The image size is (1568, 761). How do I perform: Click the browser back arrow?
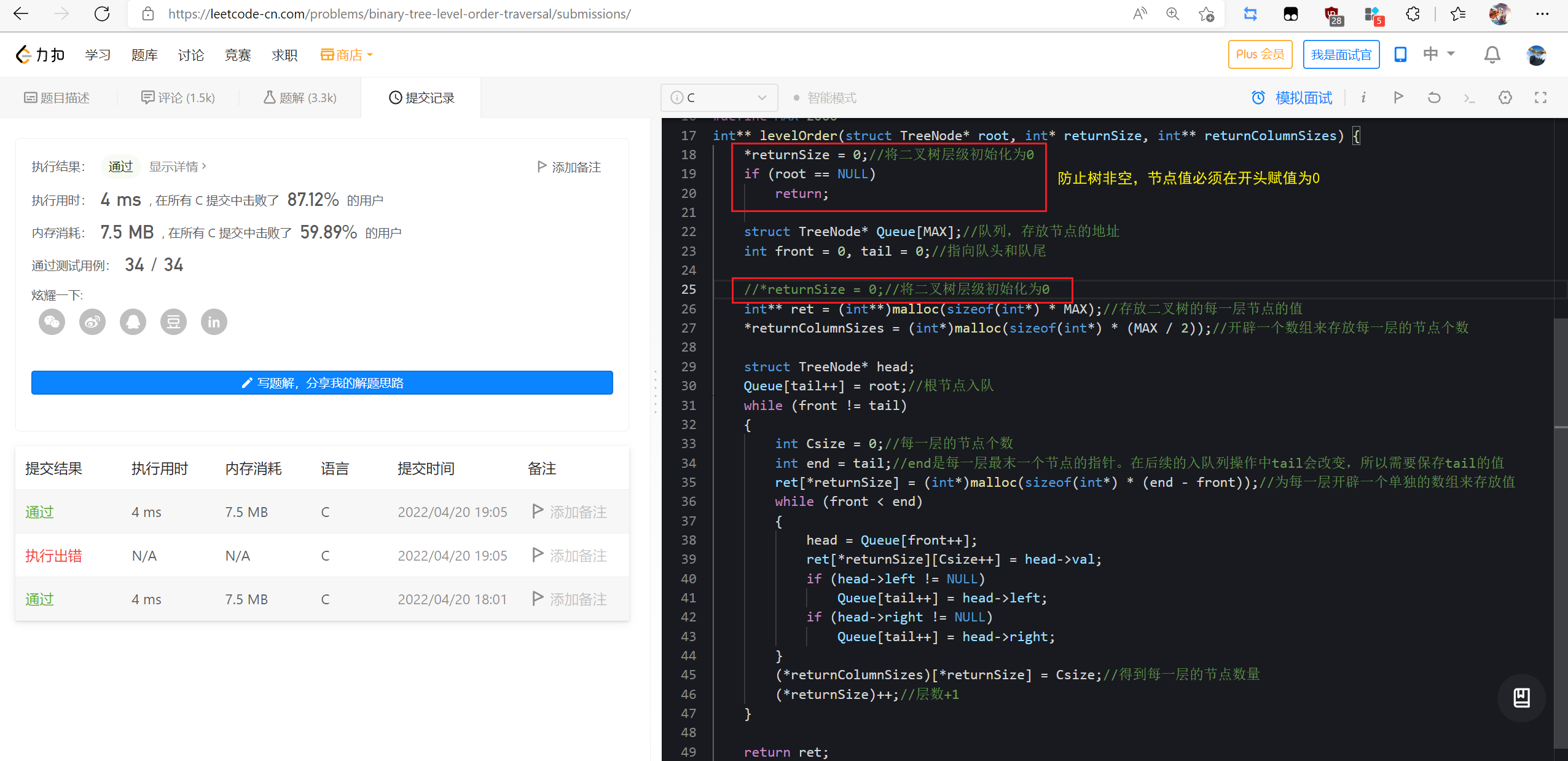[21, 14]
